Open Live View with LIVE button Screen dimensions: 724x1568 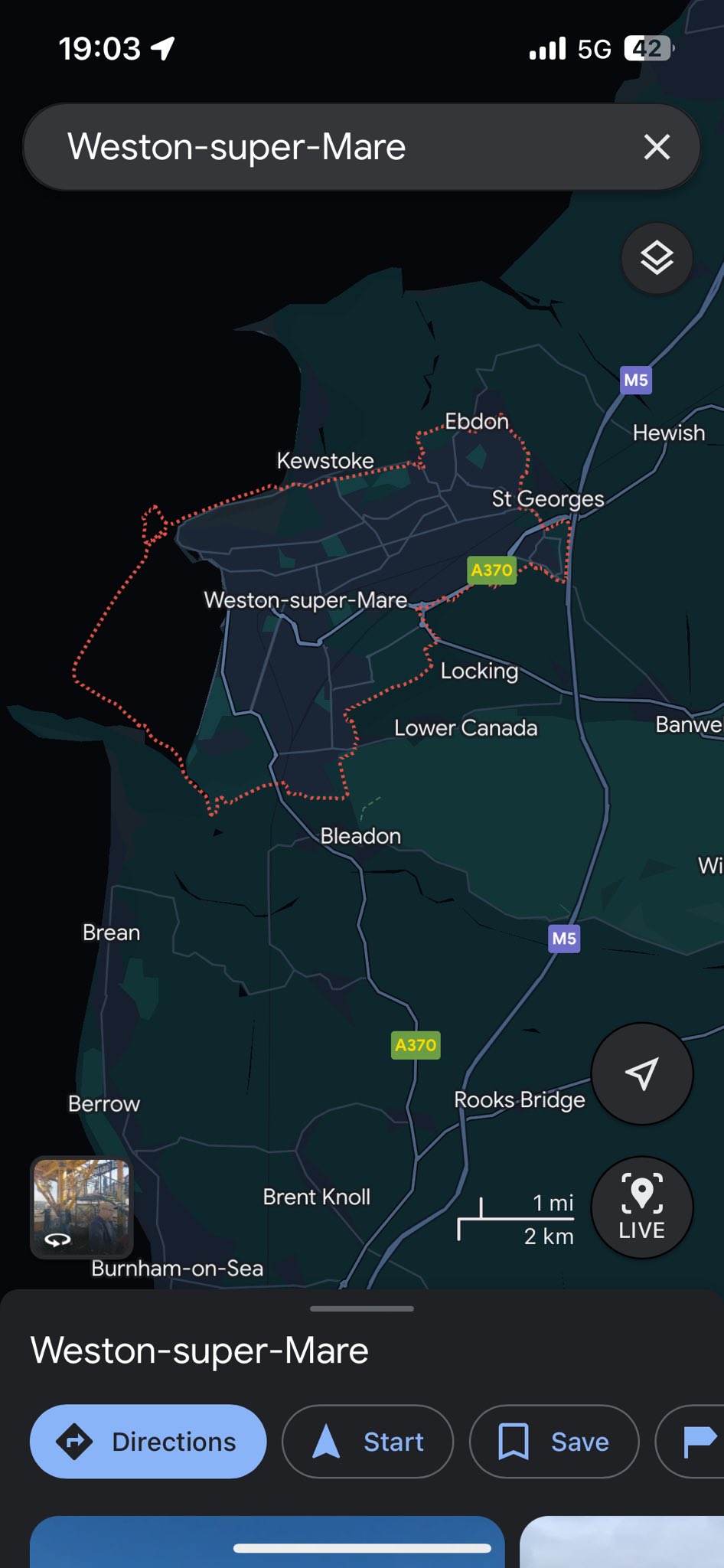click(642, 1207)
